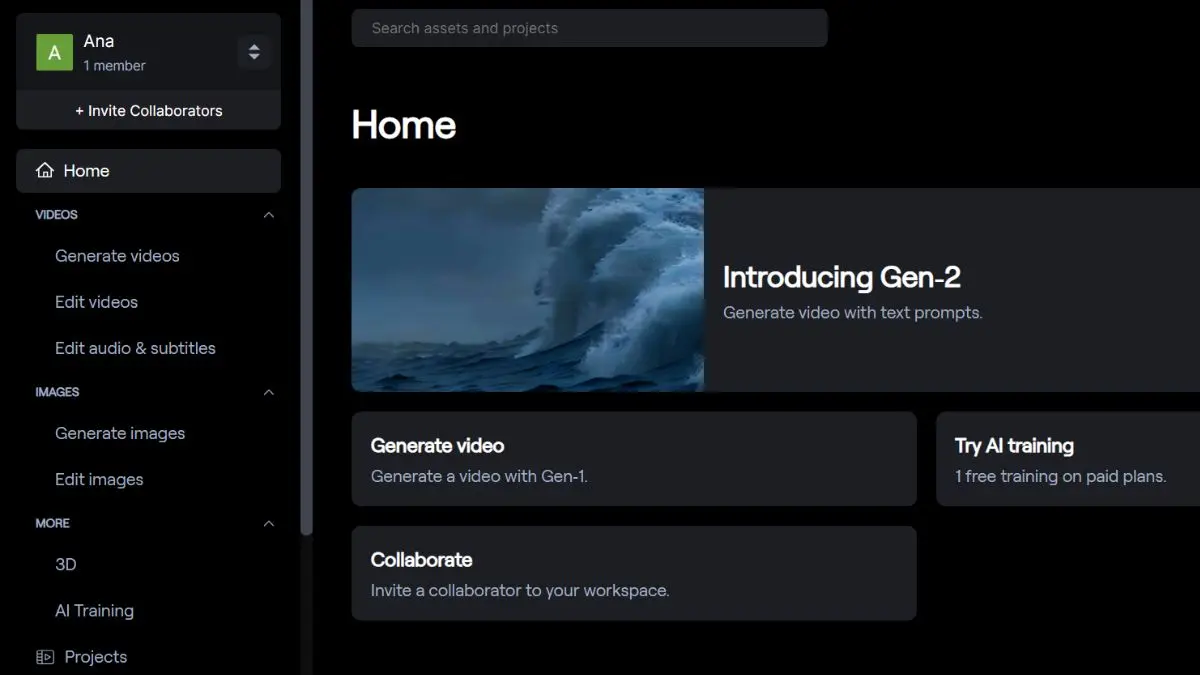Collapse the IMAGES section chevron
The height and width of the screenshot is (675, 1200).
(x=268, y=392)
